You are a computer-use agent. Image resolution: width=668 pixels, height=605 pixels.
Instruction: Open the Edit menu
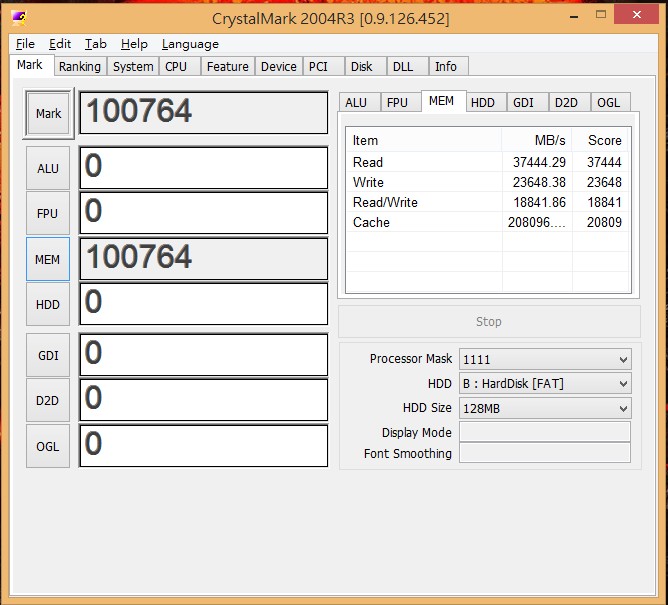pyautogui.click(x=60, y=44)
